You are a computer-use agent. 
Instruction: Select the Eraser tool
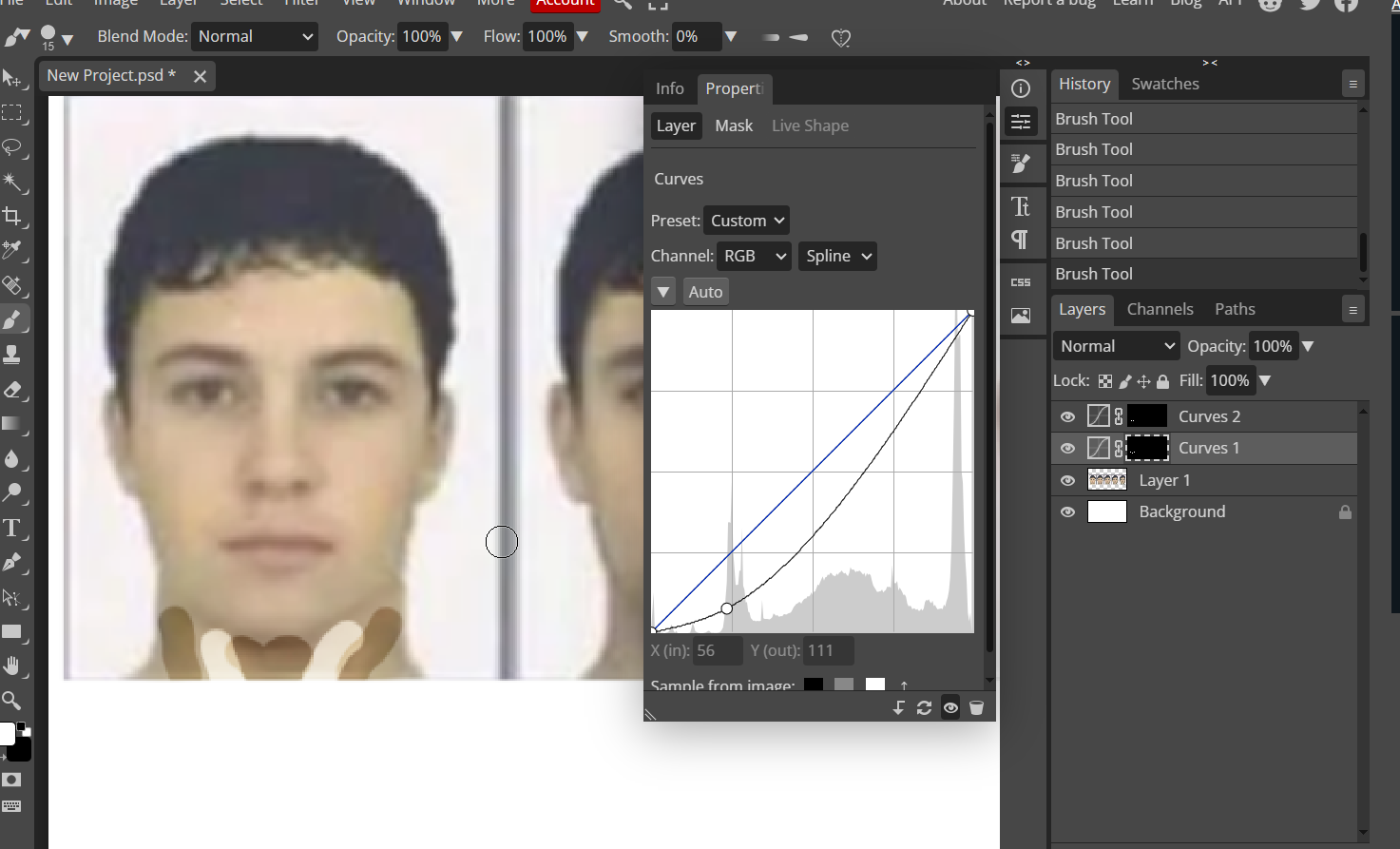tap(12, 390)
